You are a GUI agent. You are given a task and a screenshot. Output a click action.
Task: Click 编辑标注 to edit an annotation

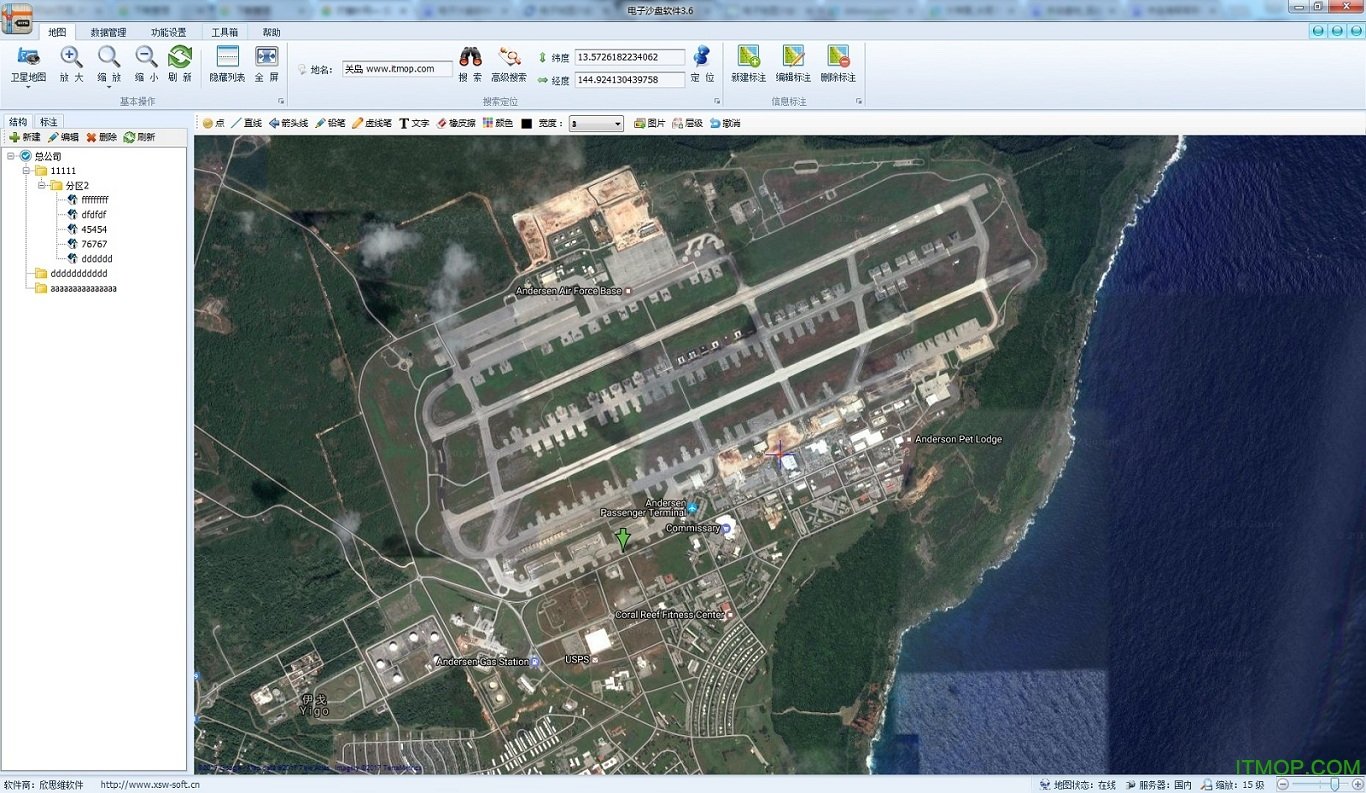point(793,64)
